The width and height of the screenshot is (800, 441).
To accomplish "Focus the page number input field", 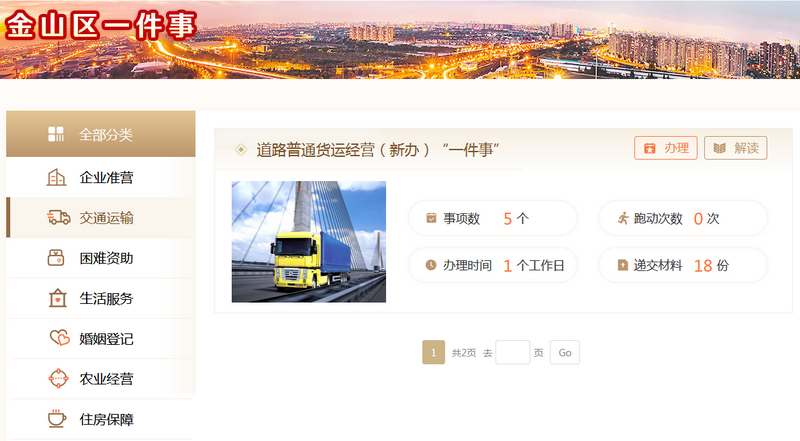I will tap(513, 352).
